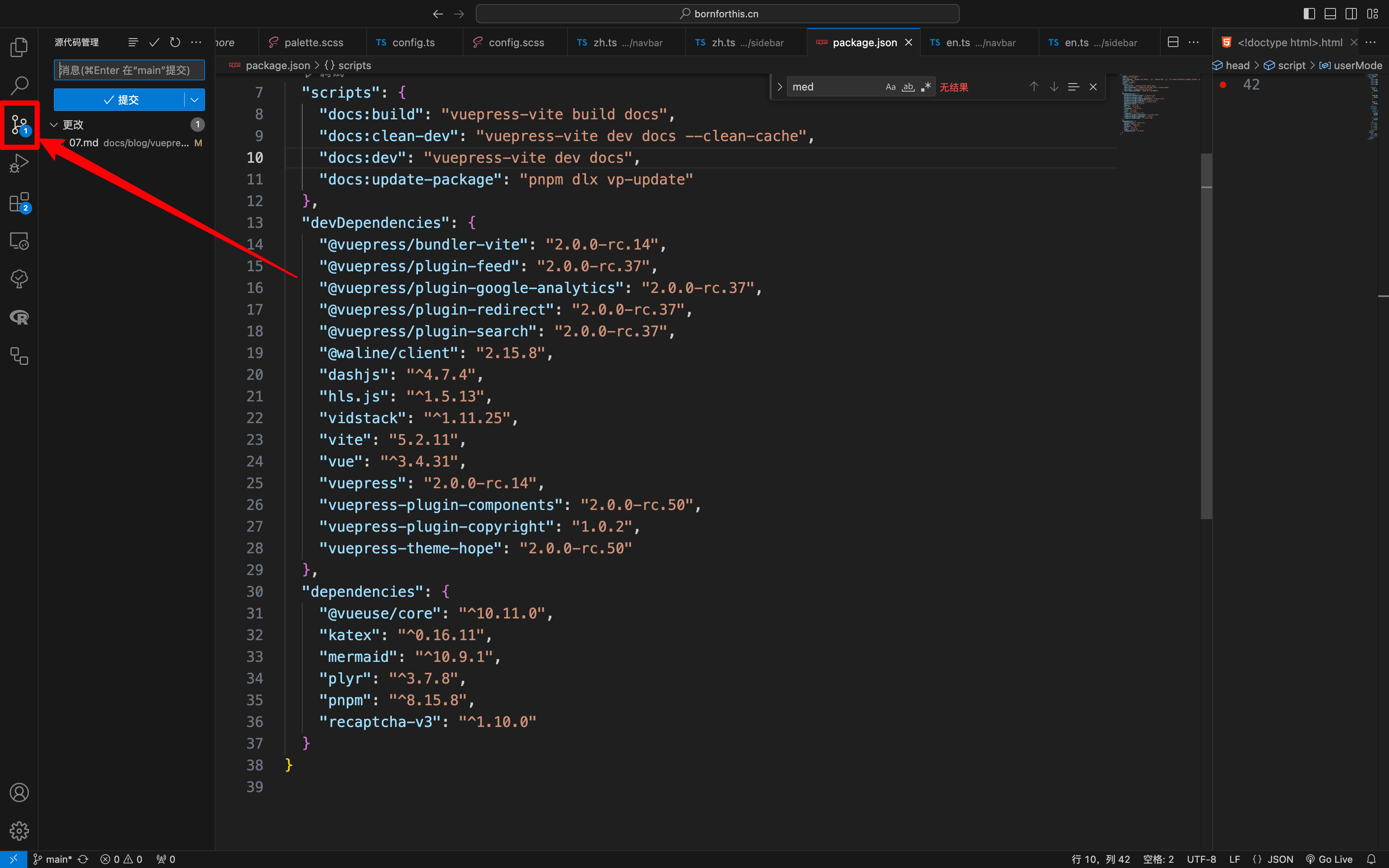Open the Remote Explorer view
Screen dimensions: 1389x868
(x=19, y=241)
